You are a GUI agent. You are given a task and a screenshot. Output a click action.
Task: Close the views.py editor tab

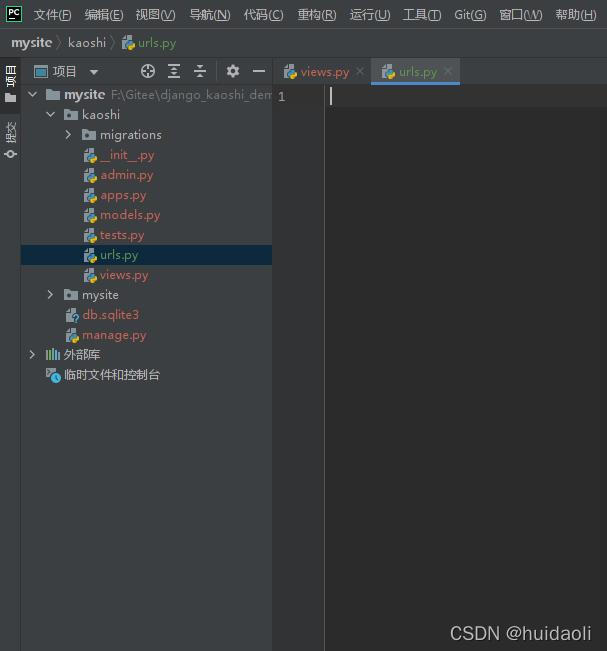coord(360,71)
